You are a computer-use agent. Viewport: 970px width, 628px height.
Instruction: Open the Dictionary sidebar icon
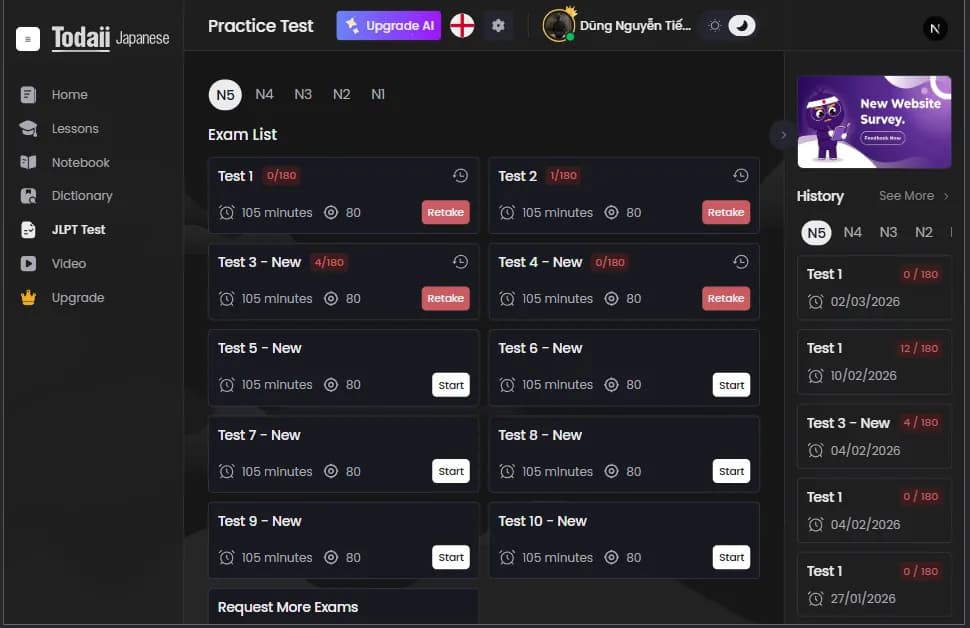coord(29,196)
